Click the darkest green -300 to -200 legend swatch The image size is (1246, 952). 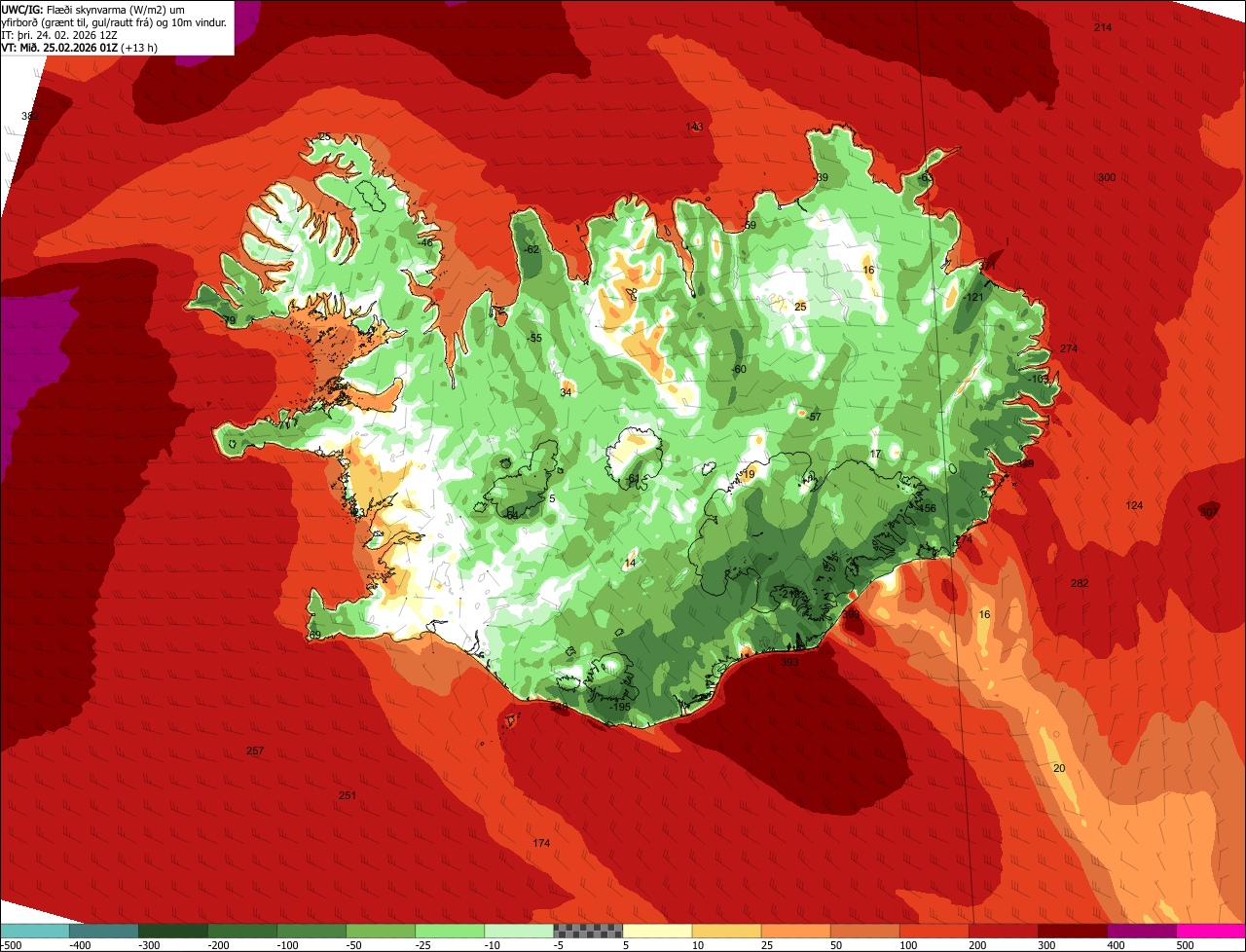click(172, 931)
